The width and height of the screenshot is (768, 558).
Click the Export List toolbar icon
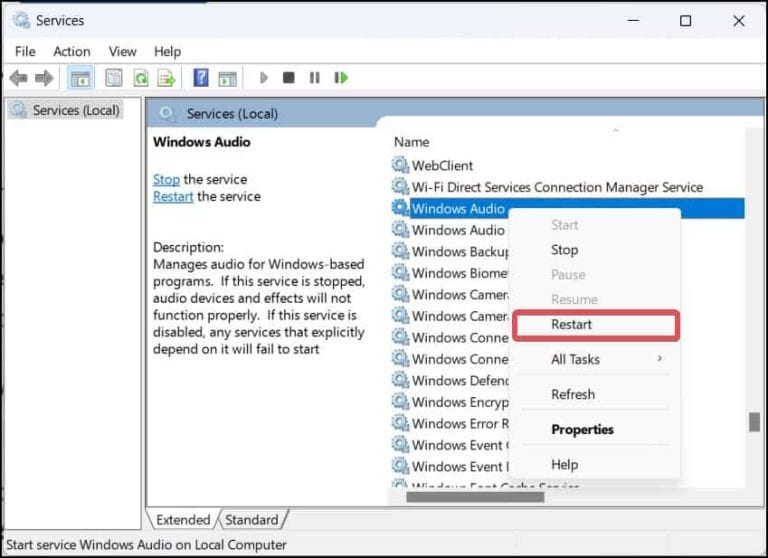(x=166, y=78)
